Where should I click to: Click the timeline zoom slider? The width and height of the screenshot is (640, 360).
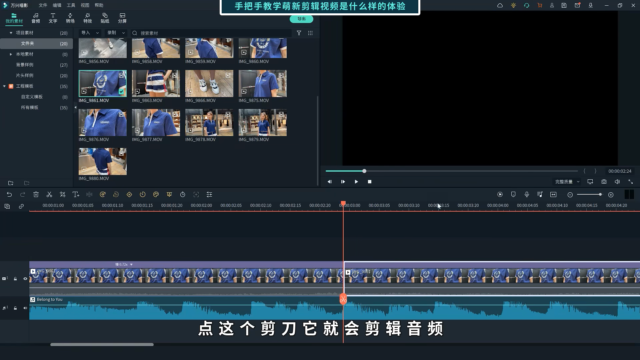(x=589, y=195)
